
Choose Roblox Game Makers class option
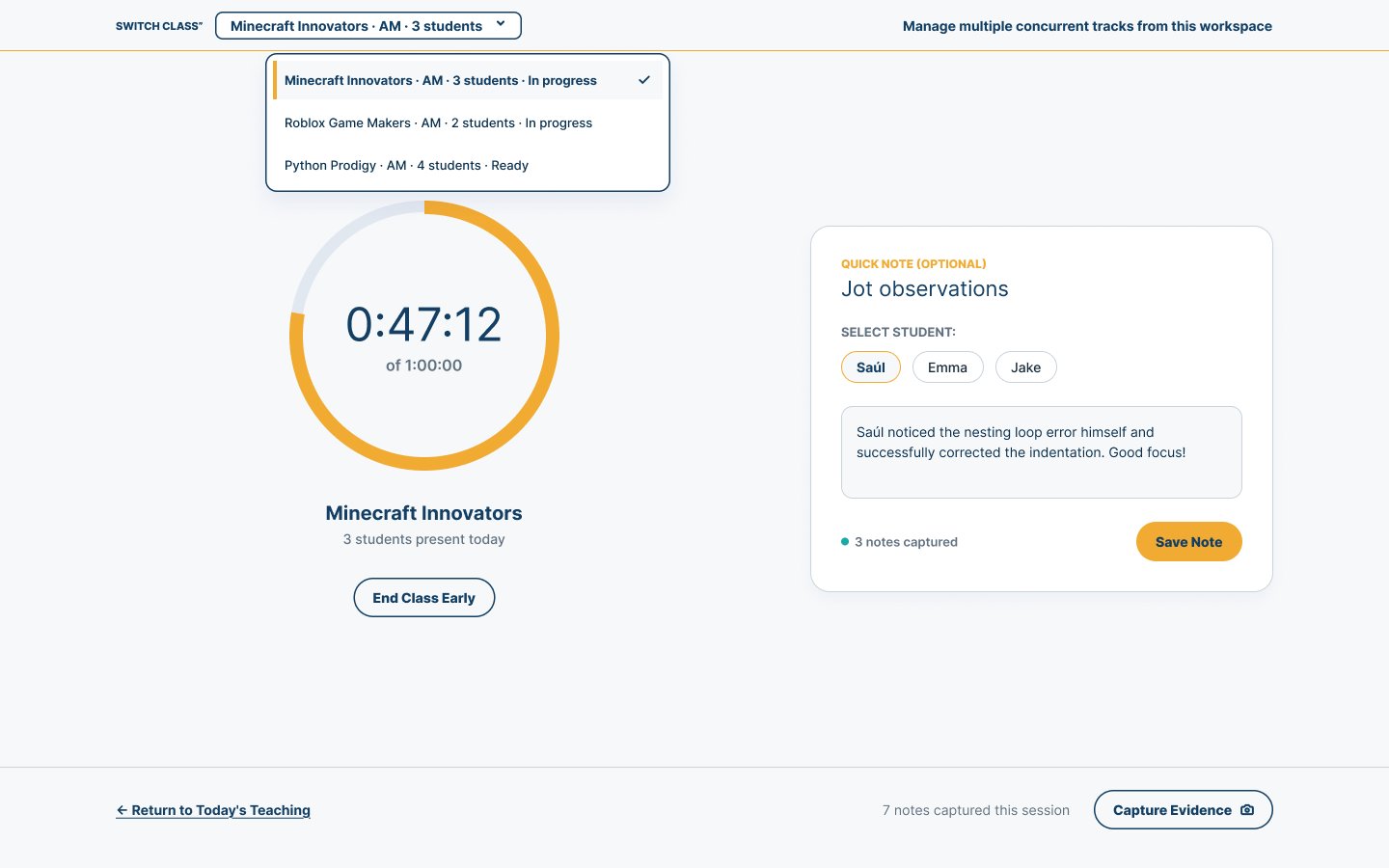tap(468, 122)
